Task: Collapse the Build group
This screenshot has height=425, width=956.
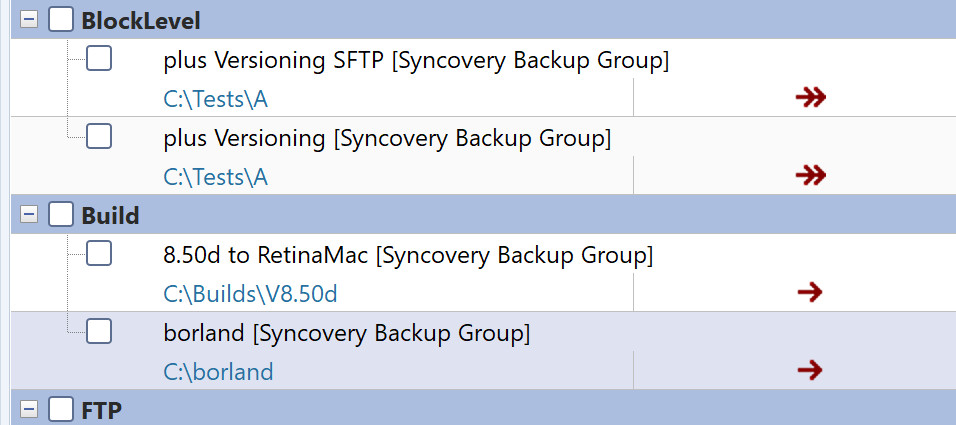Action: [x=29, y=214]
